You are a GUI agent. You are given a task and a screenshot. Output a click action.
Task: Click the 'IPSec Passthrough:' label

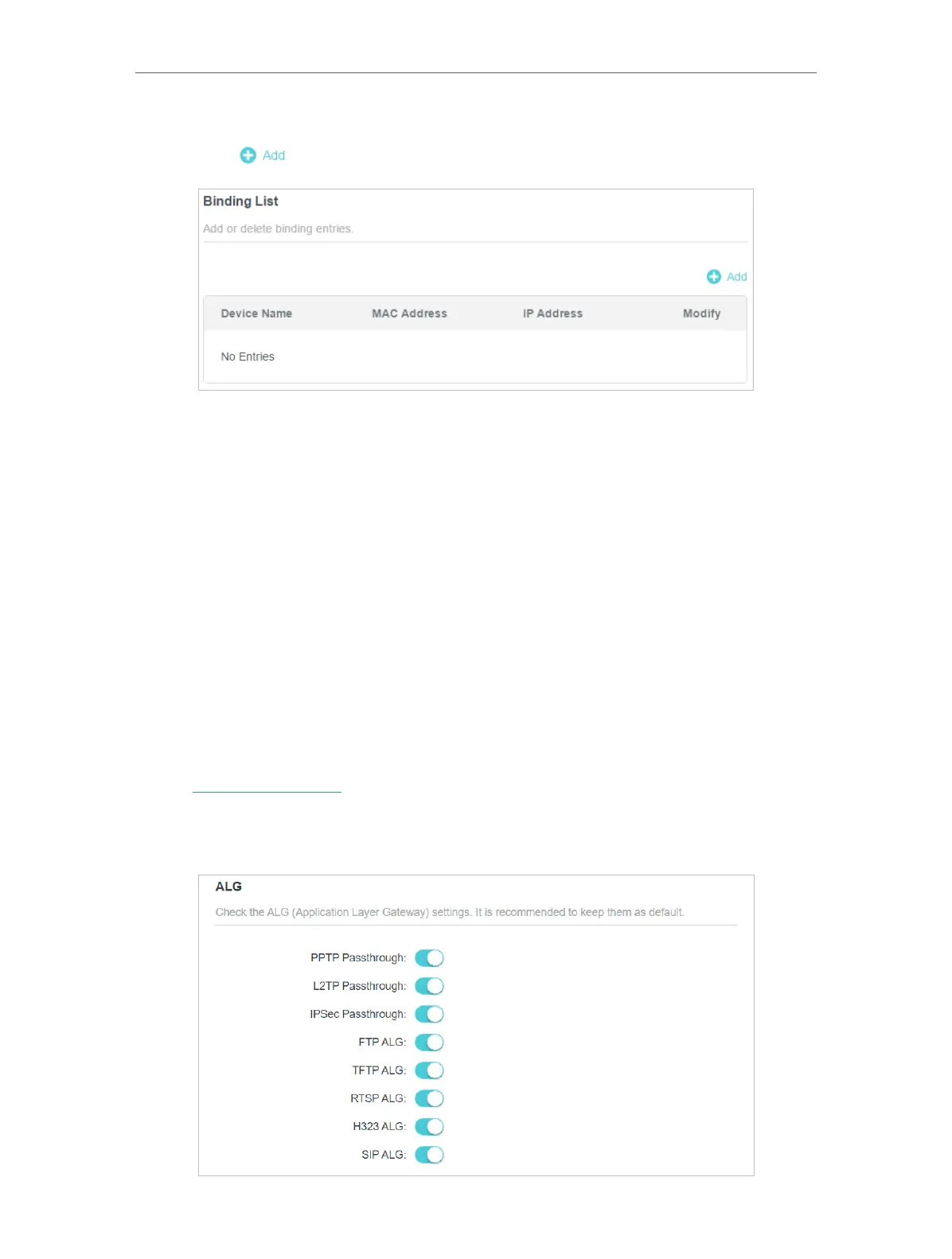coord(358,1014)
